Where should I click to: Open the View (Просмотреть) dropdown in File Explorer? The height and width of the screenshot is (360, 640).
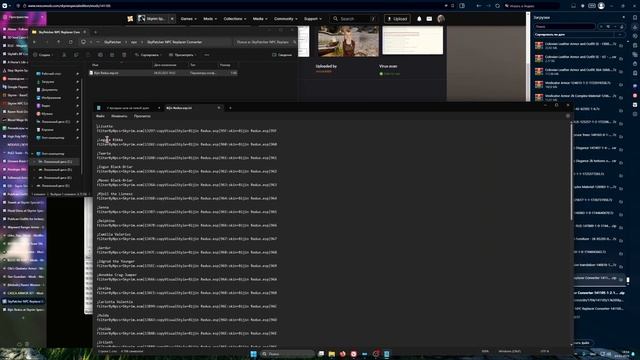182,55
